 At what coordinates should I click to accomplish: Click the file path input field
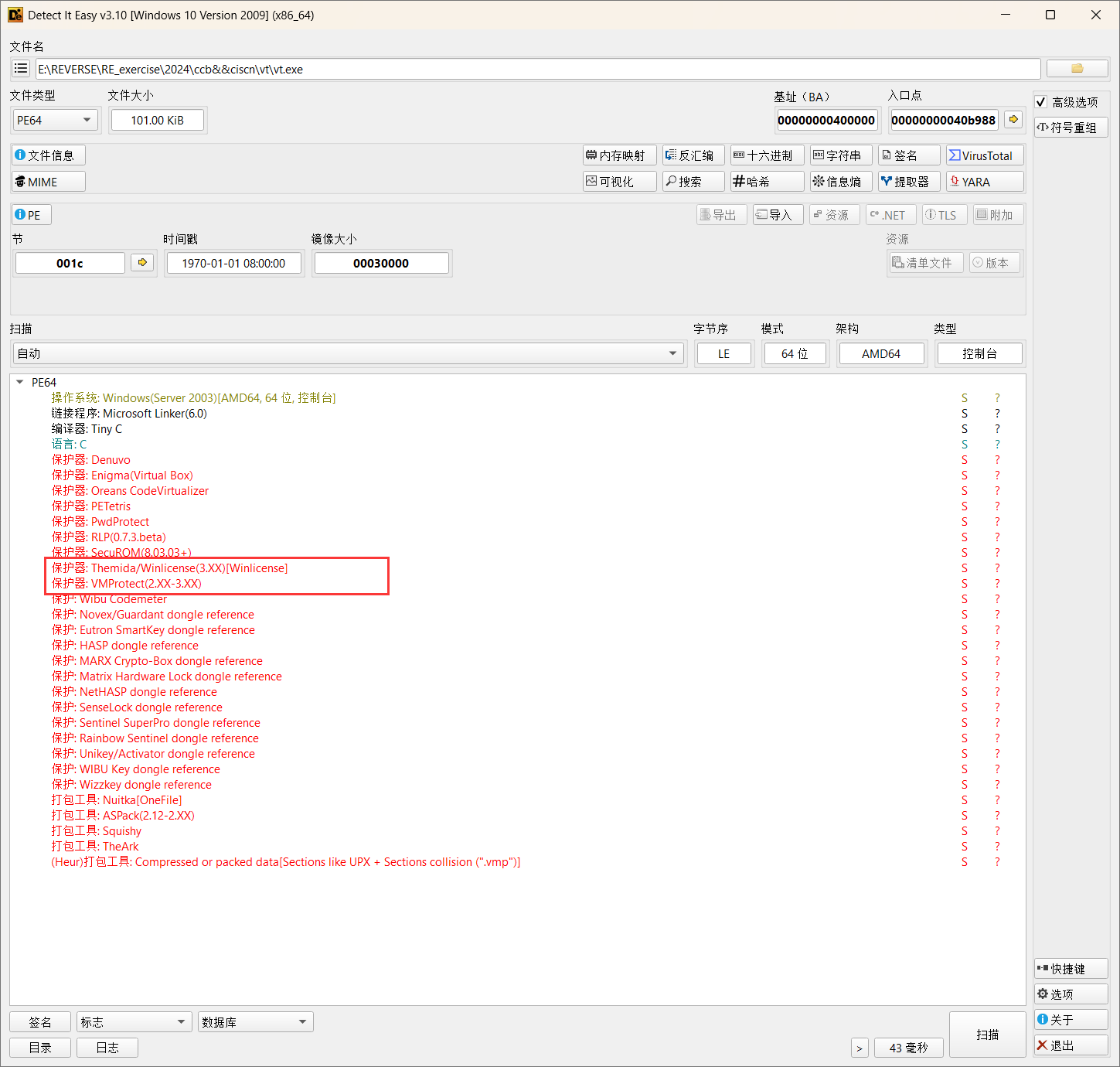(x=537, y=69)
